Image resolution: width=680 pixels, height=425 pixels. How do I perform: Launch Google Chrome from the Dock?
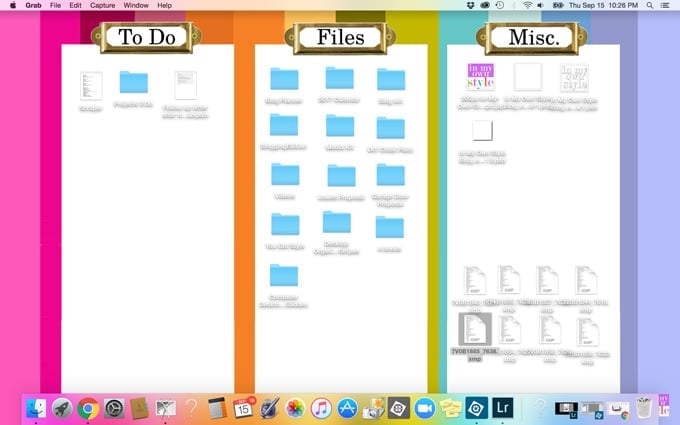pyautogui.click(x=88, y=408)
